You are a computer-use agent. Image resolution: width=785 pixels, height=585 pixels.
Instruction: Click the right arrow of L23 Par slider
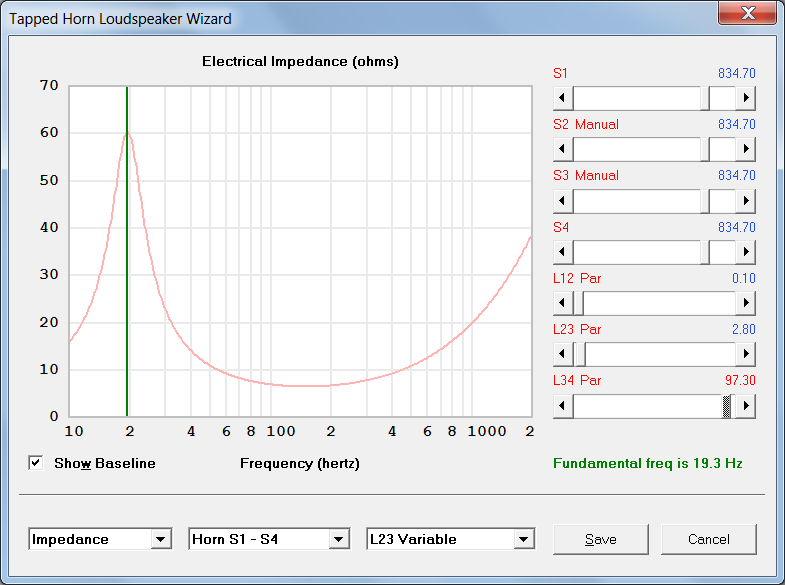tap(745, 353)
